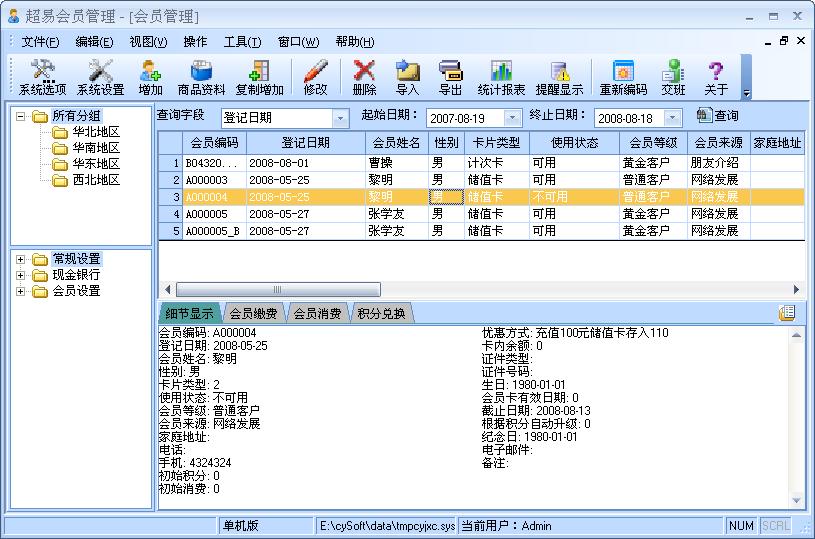Click the 导入 toolbar icon
This screenshot has height=539, width=815.
pos(407,77)
